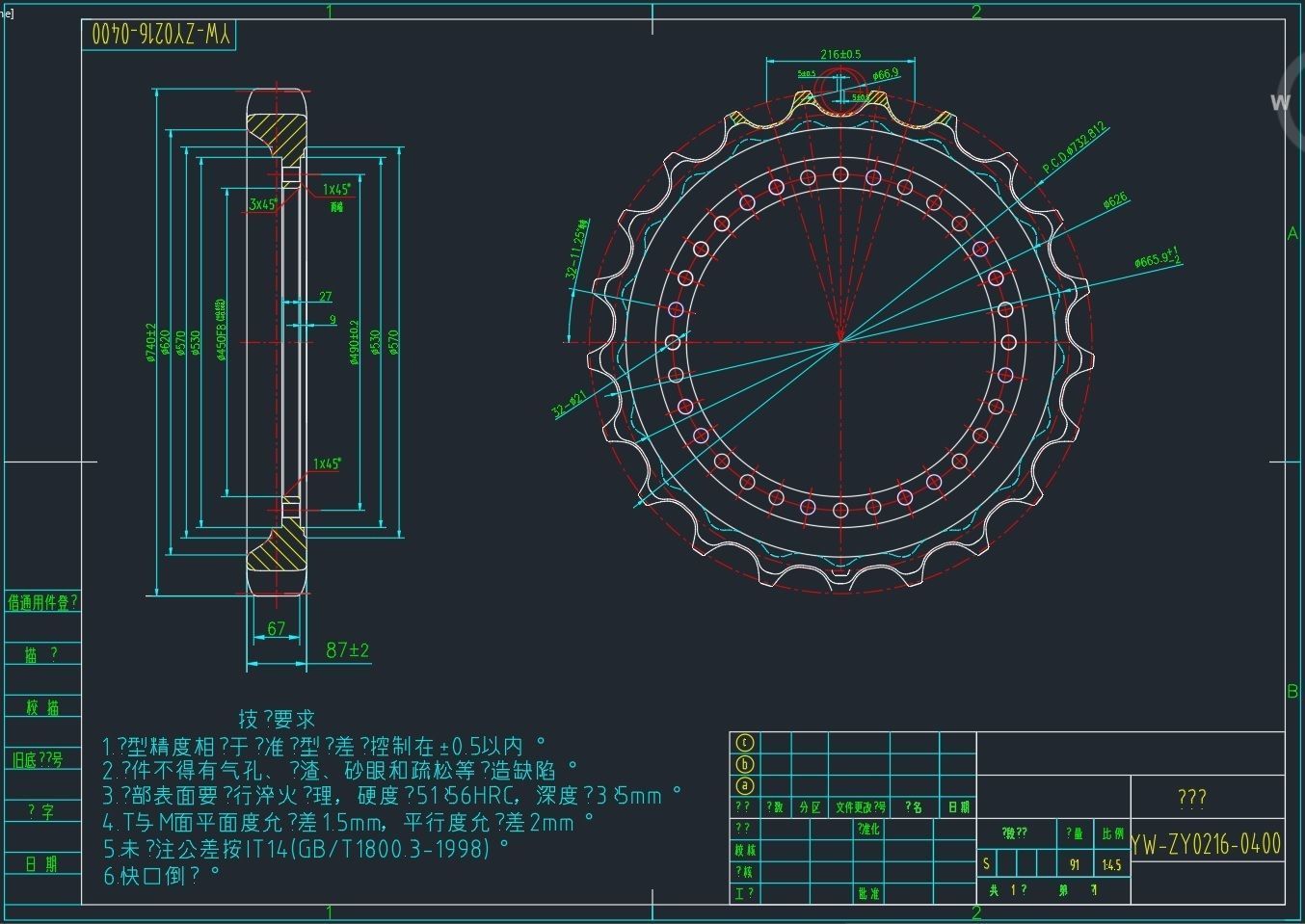
Task: Select the technical requirements heading text
Action: pyautogui.click(x=278, y=719)
